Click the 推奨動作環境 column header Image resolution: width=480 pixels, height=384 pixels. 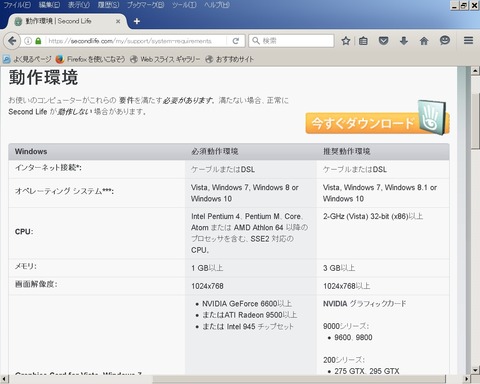pyautogui.click(x=347, y=151)
